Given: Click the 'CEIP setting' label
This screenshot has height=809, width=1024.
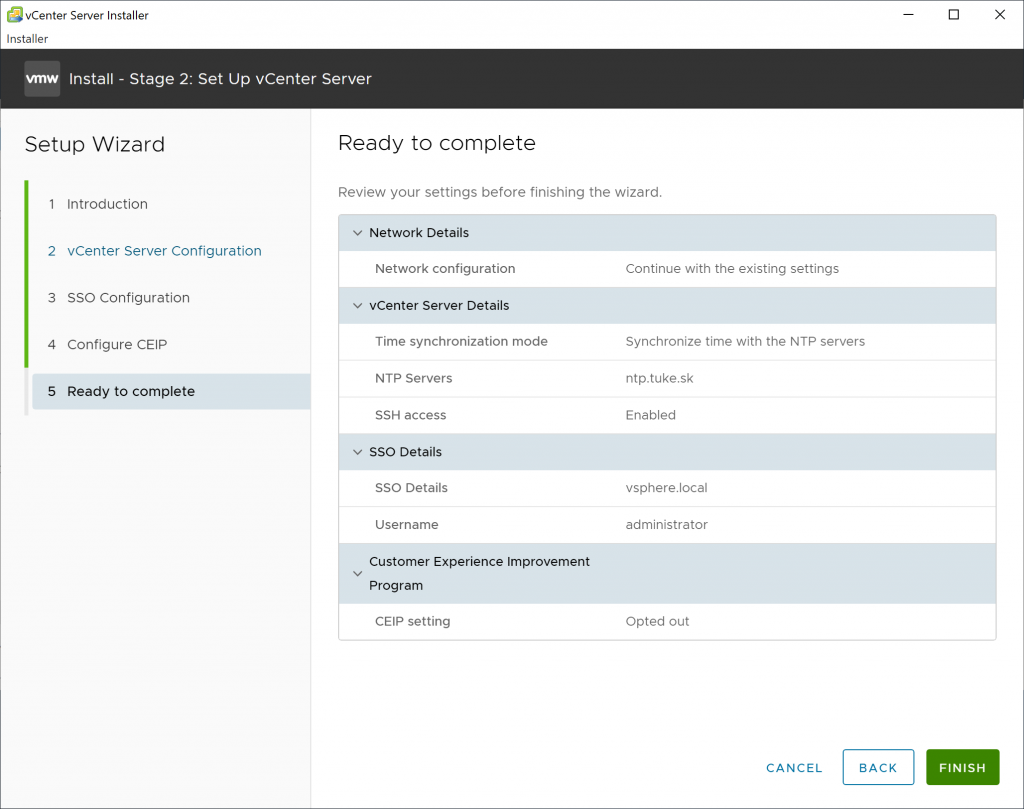Looking at the screenshot, I should pos(412,621).
